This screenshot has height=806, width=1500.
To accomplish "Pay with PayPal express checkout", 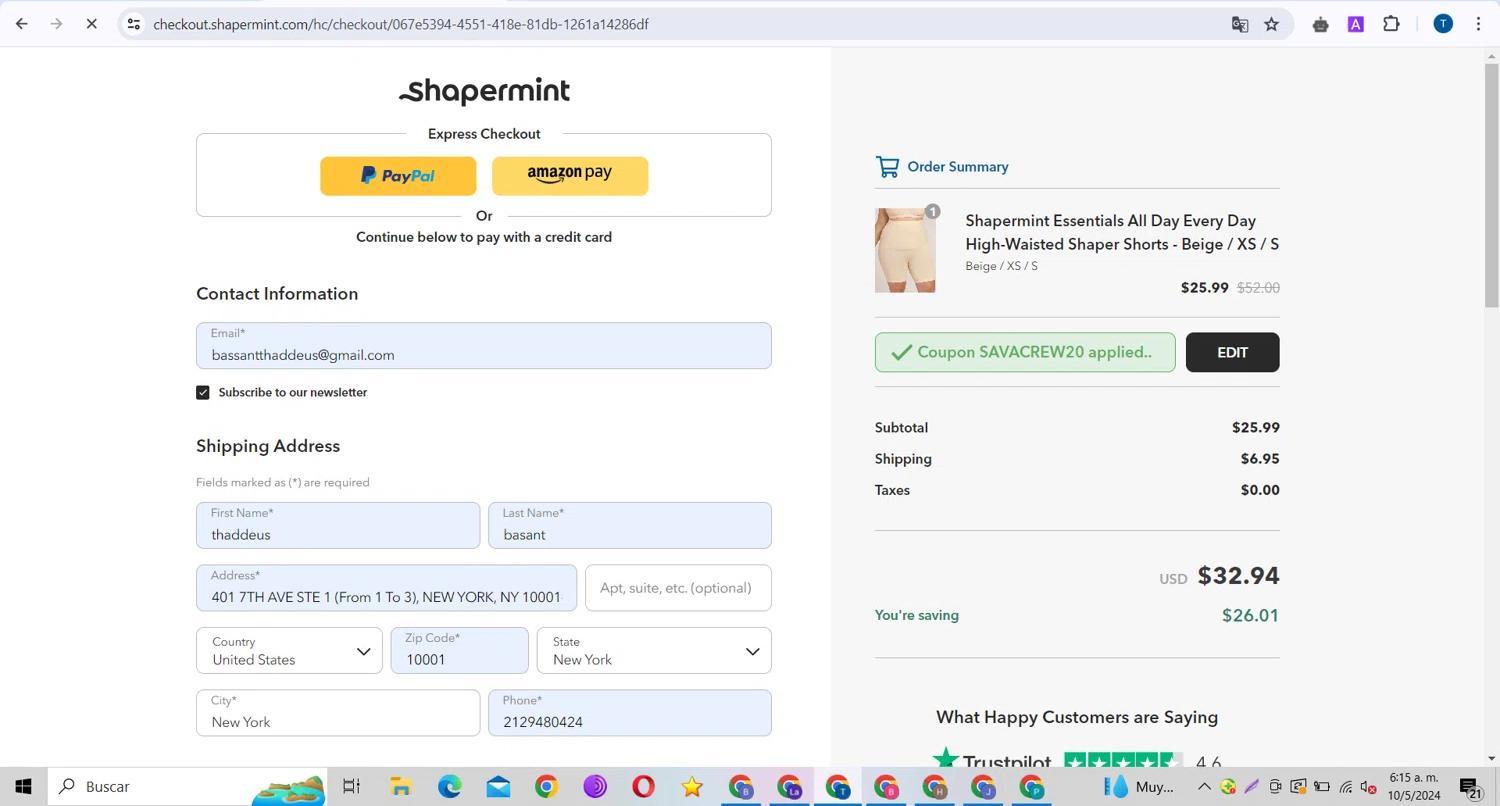I will (x=398, y=176).
